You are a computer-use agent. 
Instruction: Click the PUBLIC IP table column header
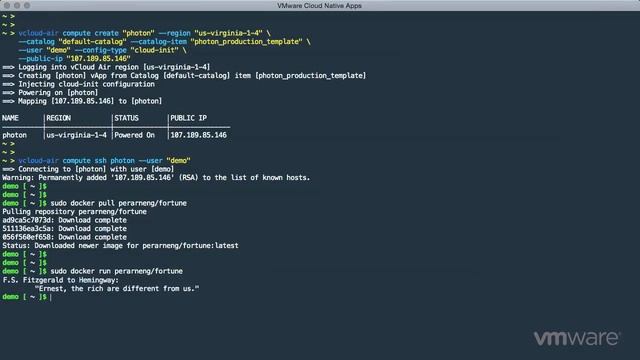coord(189,118)
